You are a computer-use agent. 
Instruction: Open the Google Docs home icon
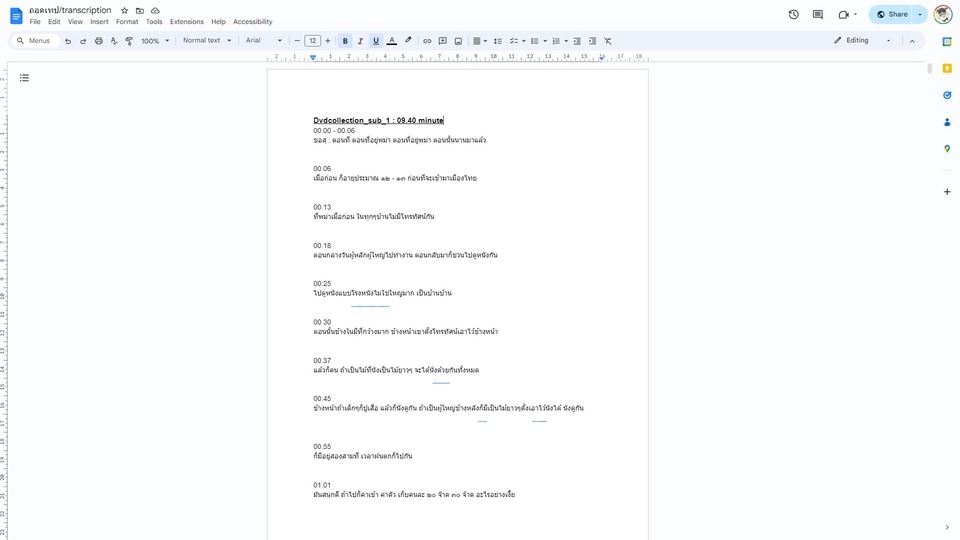pyautogui.click(x=16, y=15)
